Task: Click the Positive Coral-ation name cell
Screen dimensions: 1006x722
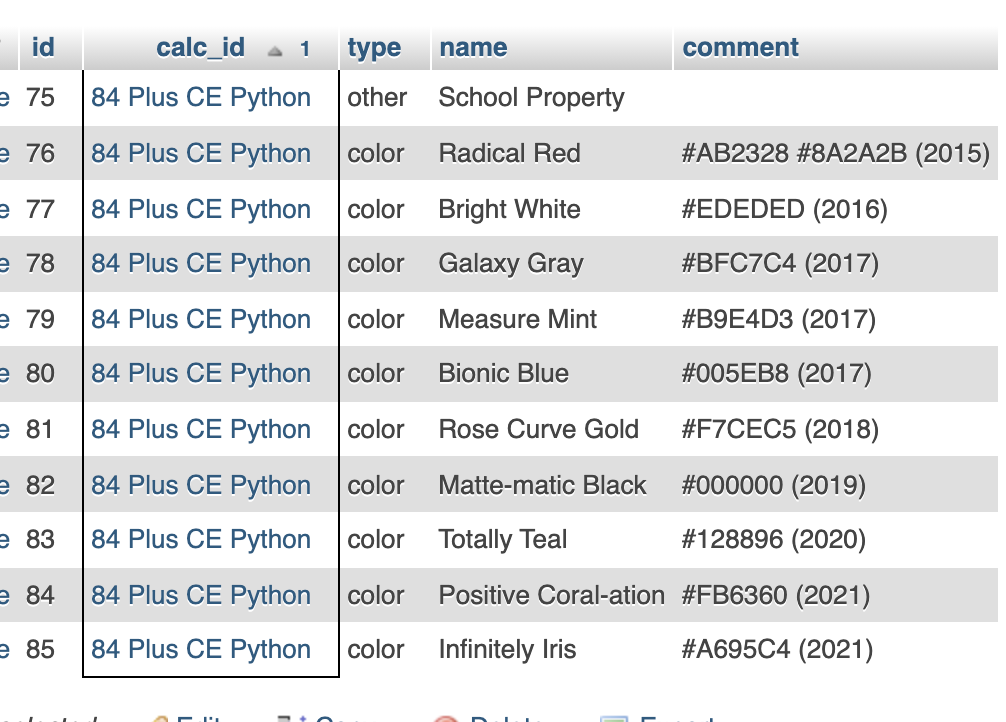Action: tap(551, 596)
